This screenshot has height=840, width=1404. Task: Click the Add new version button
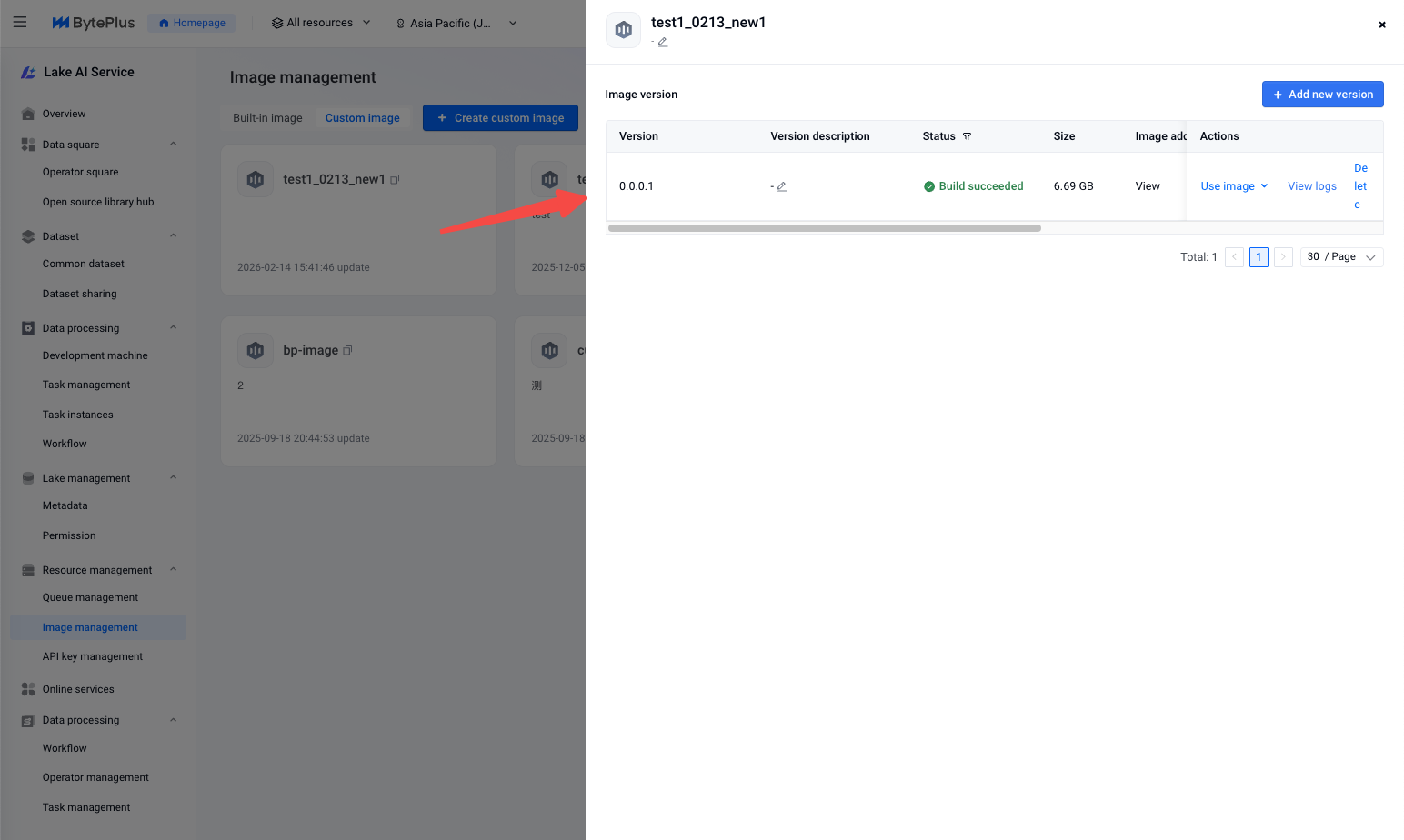click(x=1322, y=95)
